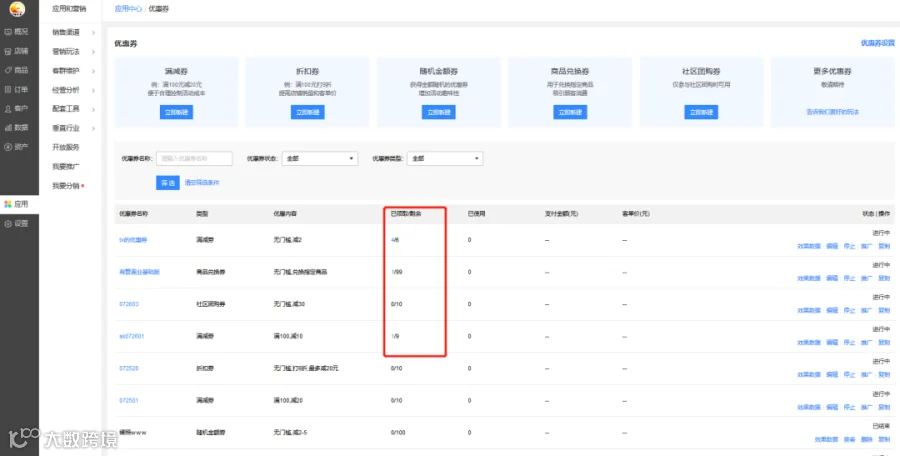Viewport: 900px width, 456px height.
Task: Open 店铺 shop section in the sidebar
Action: (17, 51)
